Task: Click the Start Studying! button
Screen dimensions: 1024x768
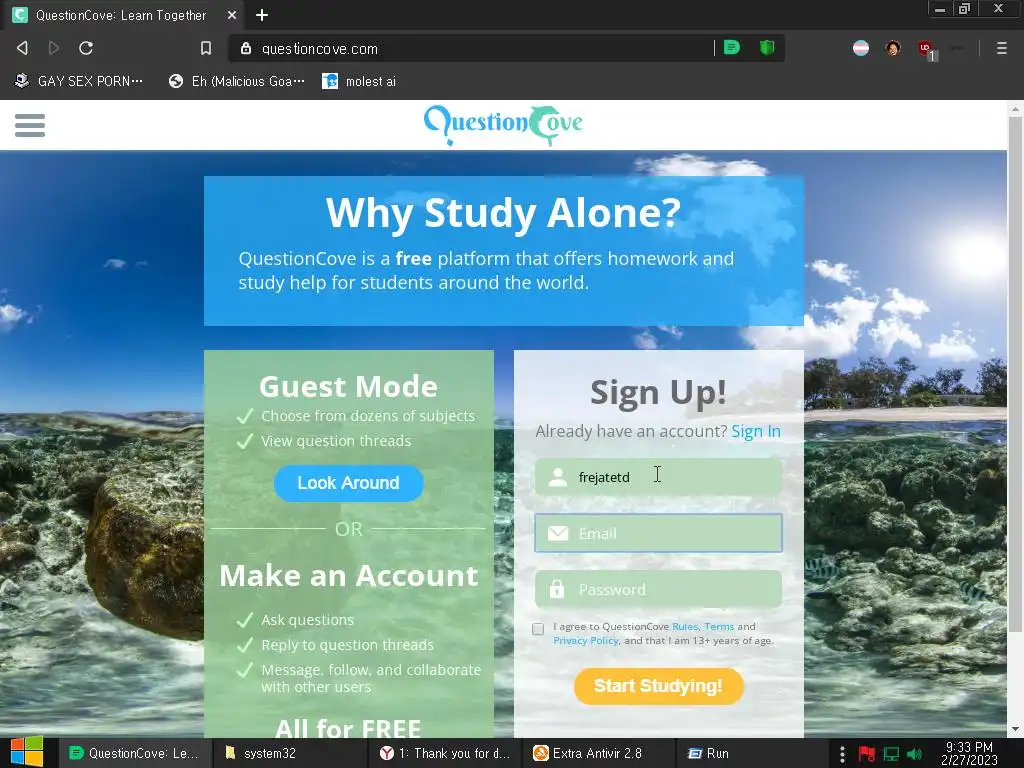Action: click(658, 686)
